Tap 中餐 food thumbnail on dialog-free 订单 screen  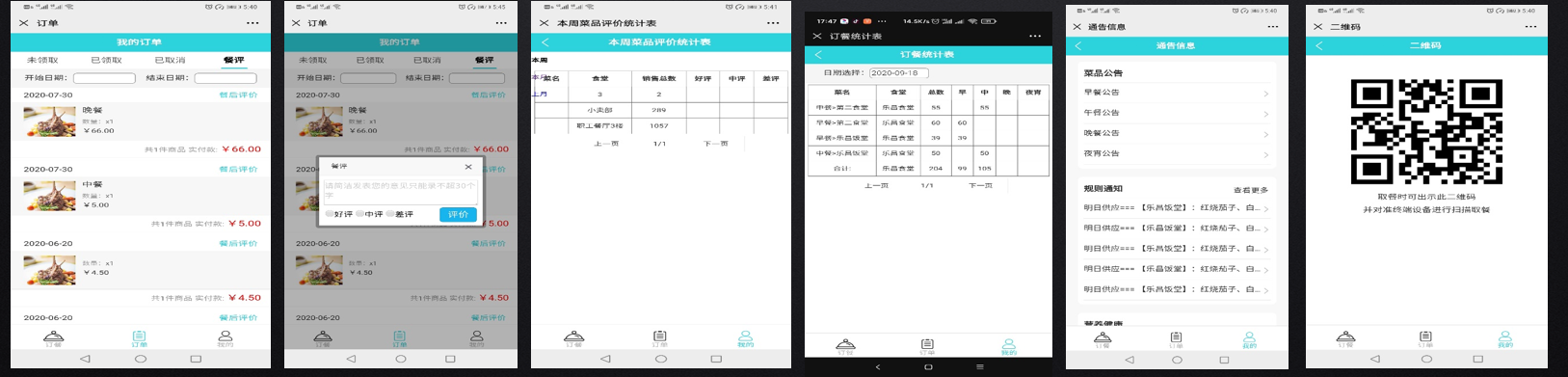click(x=49, y=196)
